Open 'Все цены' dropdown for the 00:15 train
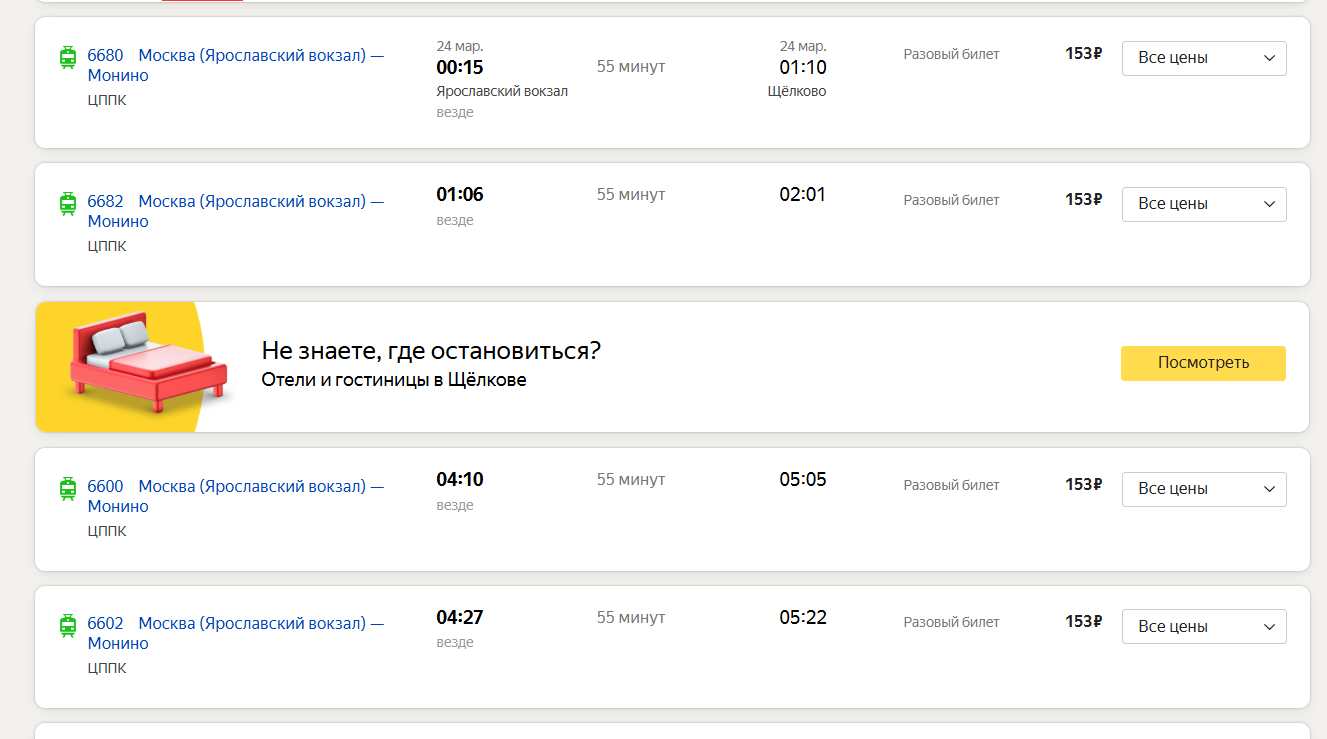 click(1203, 58)
